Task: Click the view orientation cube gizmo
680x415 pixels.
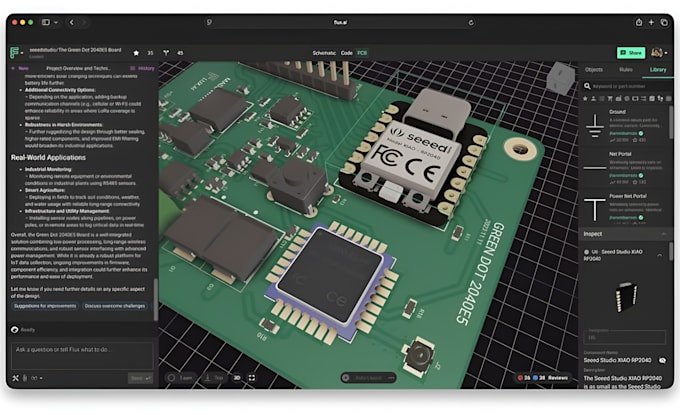Action: click(x=561, y=78)
